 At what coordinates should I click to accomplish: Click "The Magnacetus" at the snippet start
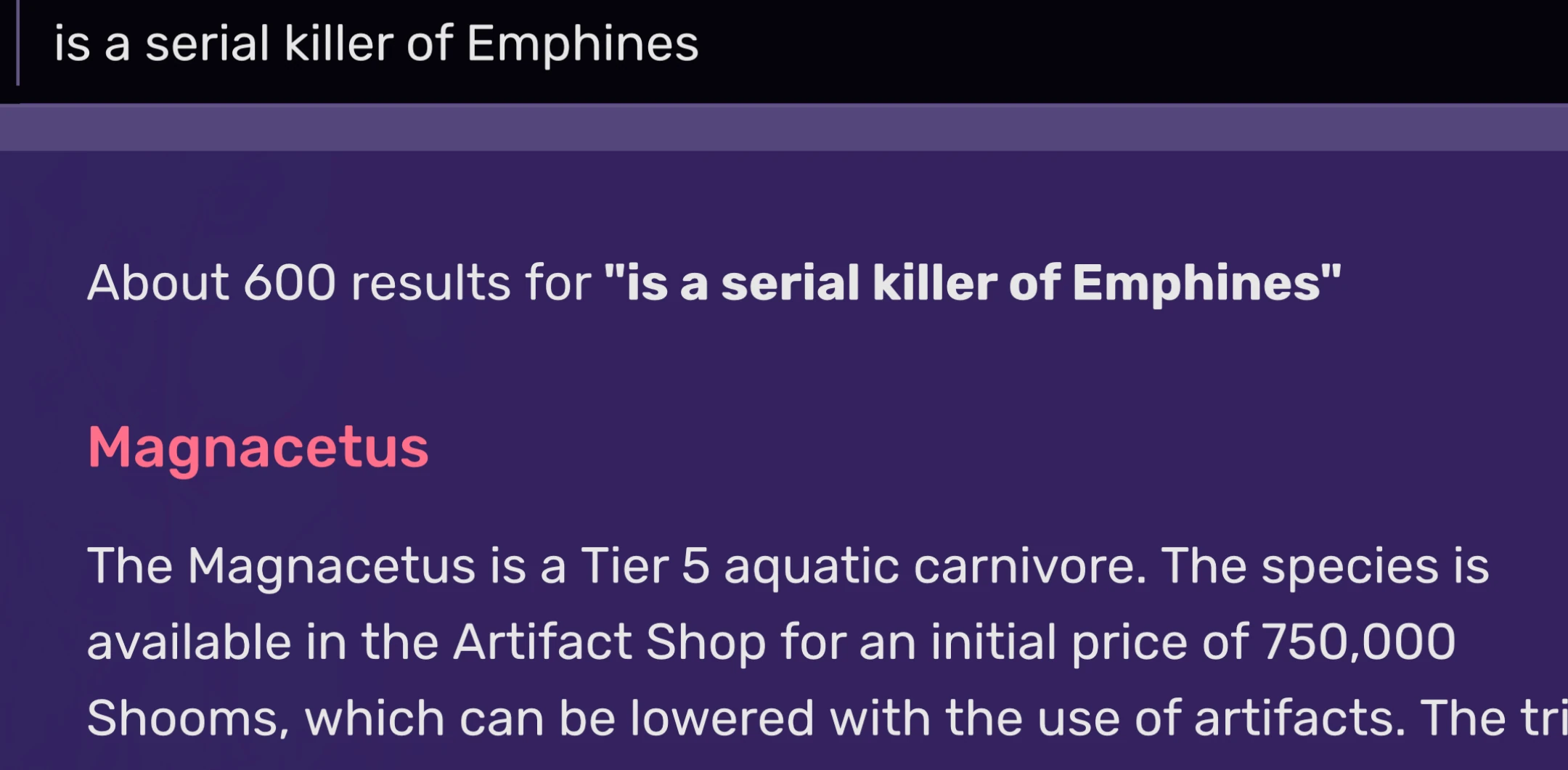(x=281, y=566)
